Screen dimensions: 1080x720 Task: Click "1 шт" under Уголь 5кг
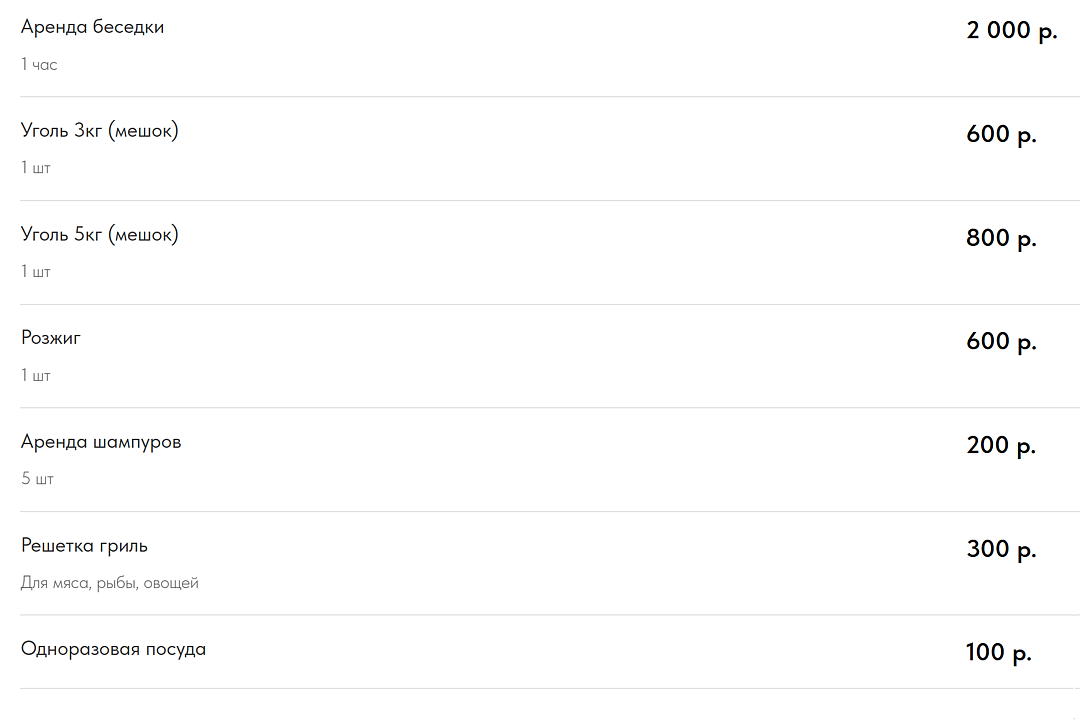(x=35, y=272)
